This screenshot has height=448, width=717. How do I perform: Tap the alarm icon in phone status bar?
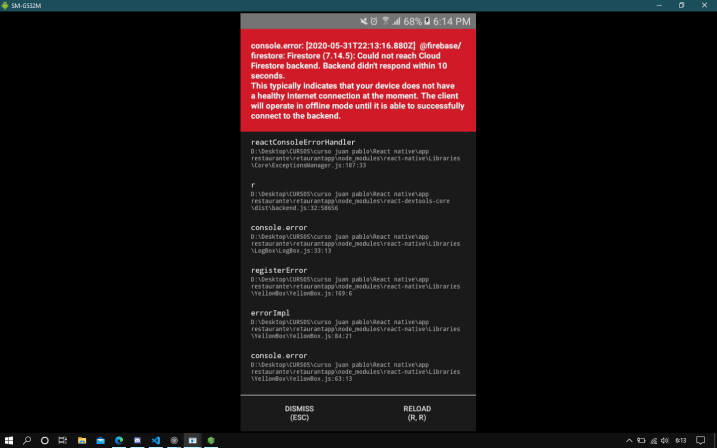click(x=374, y=21)
